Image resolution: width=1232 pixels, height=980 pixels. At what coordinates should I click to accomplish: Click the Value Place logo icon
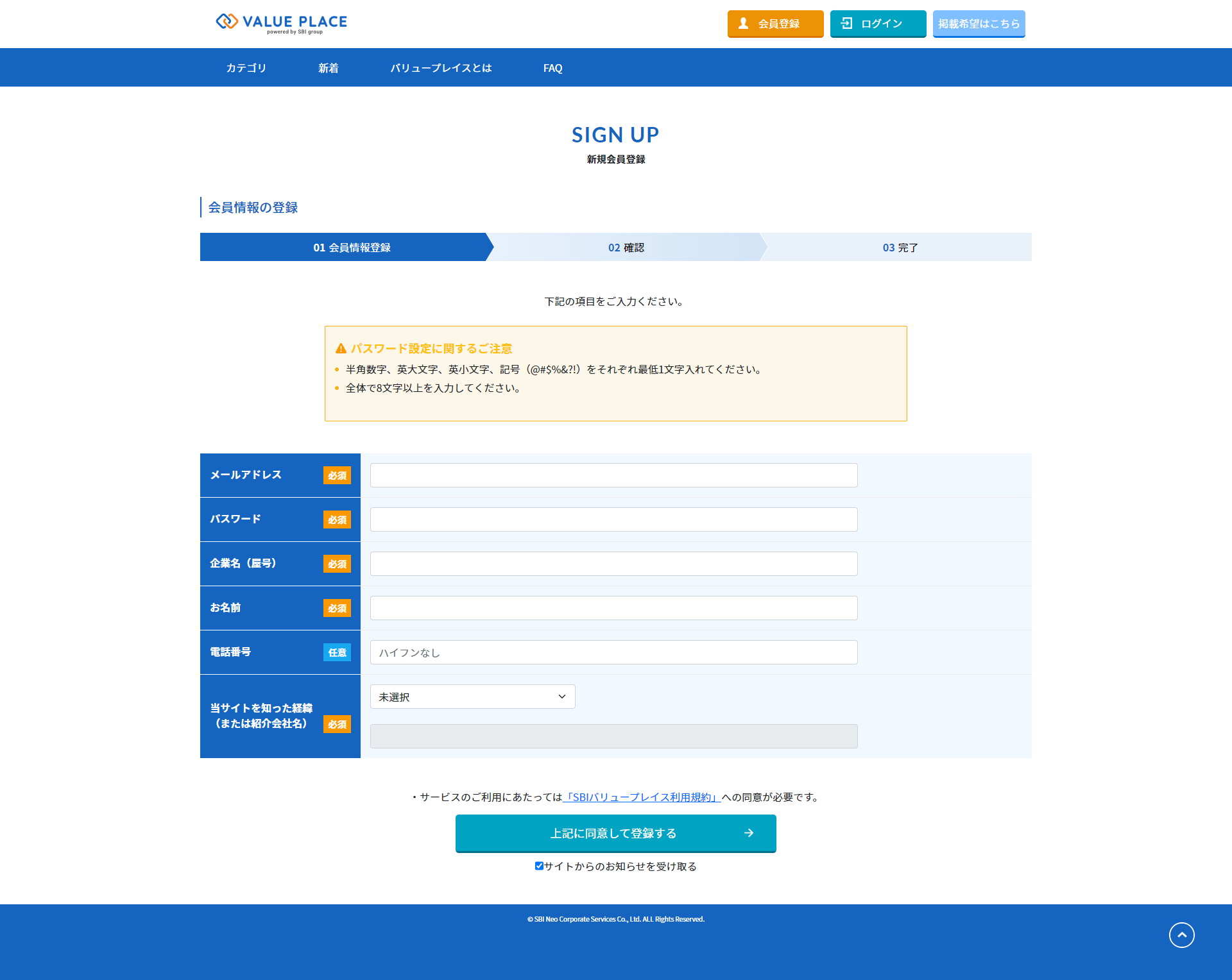coord(227,22)
